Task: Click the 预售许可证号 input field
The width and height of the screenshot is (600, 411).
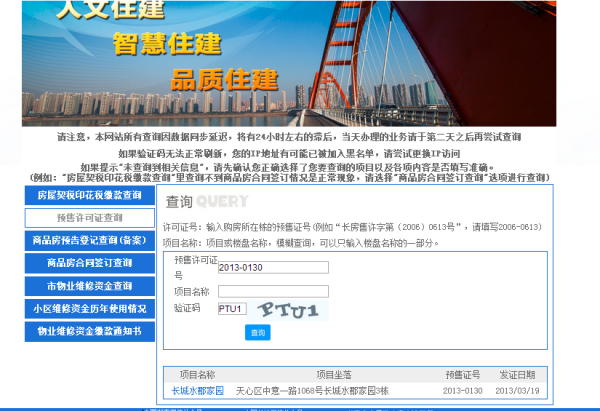Action: [273, 267]
